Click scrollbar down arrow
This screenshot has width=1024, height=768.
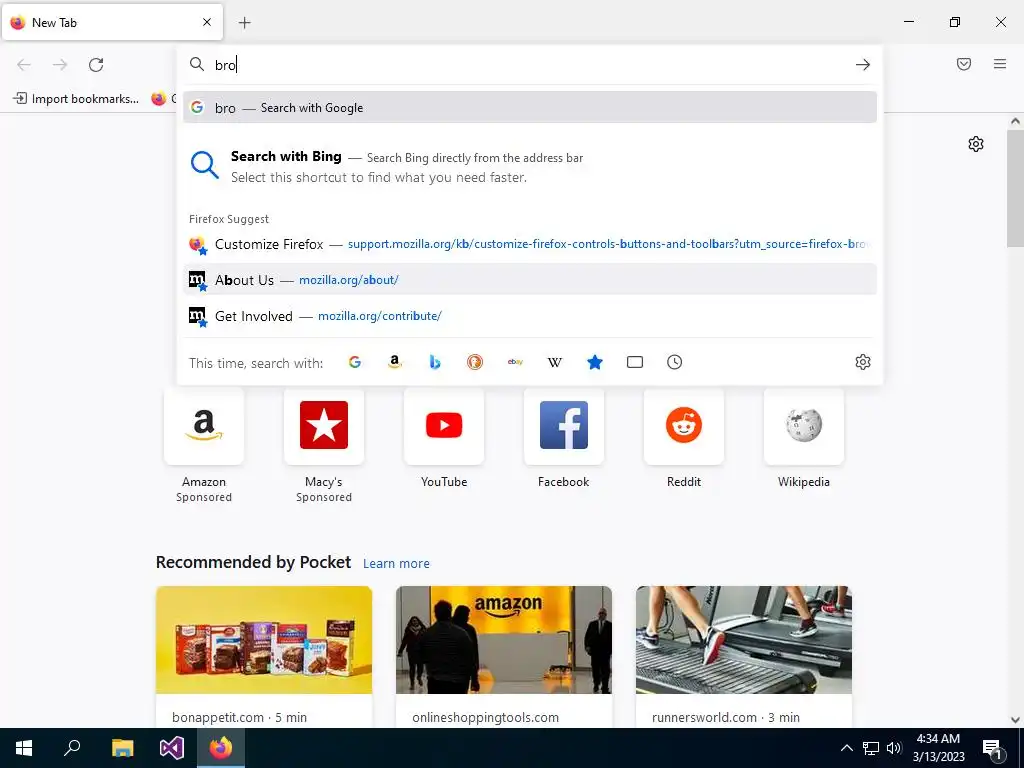[1015, 720]
